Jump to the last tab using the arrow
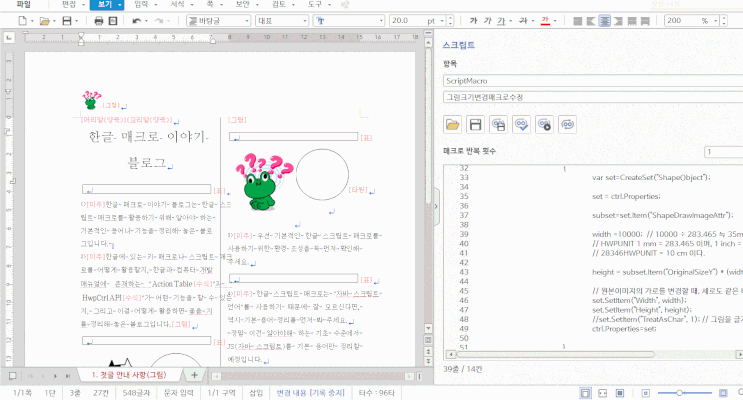The width and height of the screenshot is (743, 400). pyautogui.click(x=68, y=376)
